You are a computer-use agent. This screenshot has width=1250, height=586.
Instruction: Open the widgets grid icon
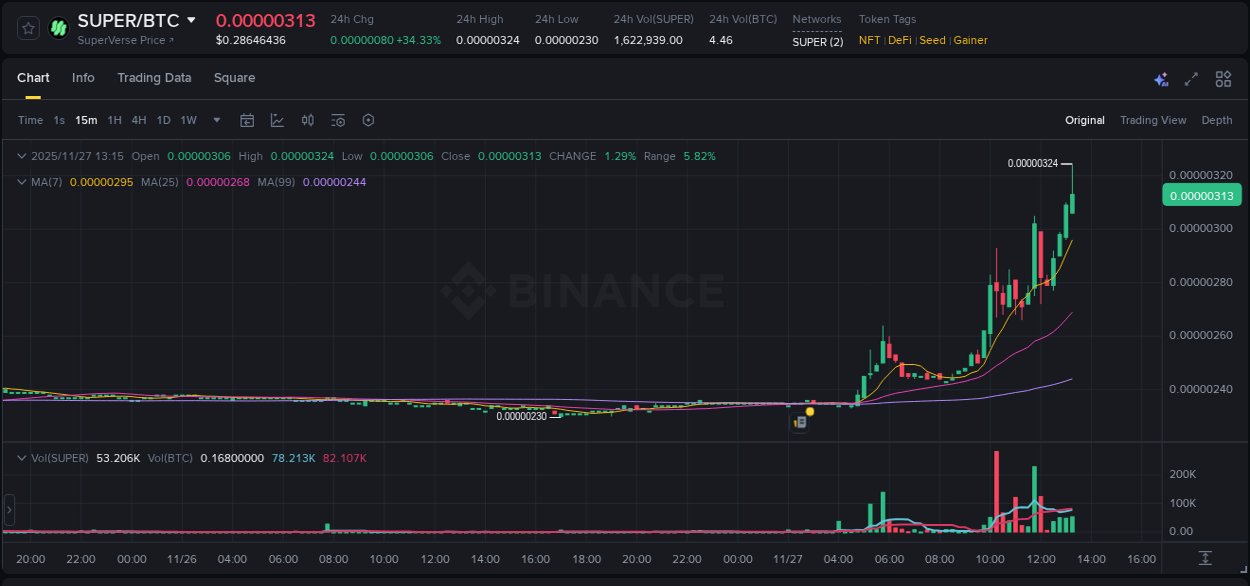[1222, 78]
